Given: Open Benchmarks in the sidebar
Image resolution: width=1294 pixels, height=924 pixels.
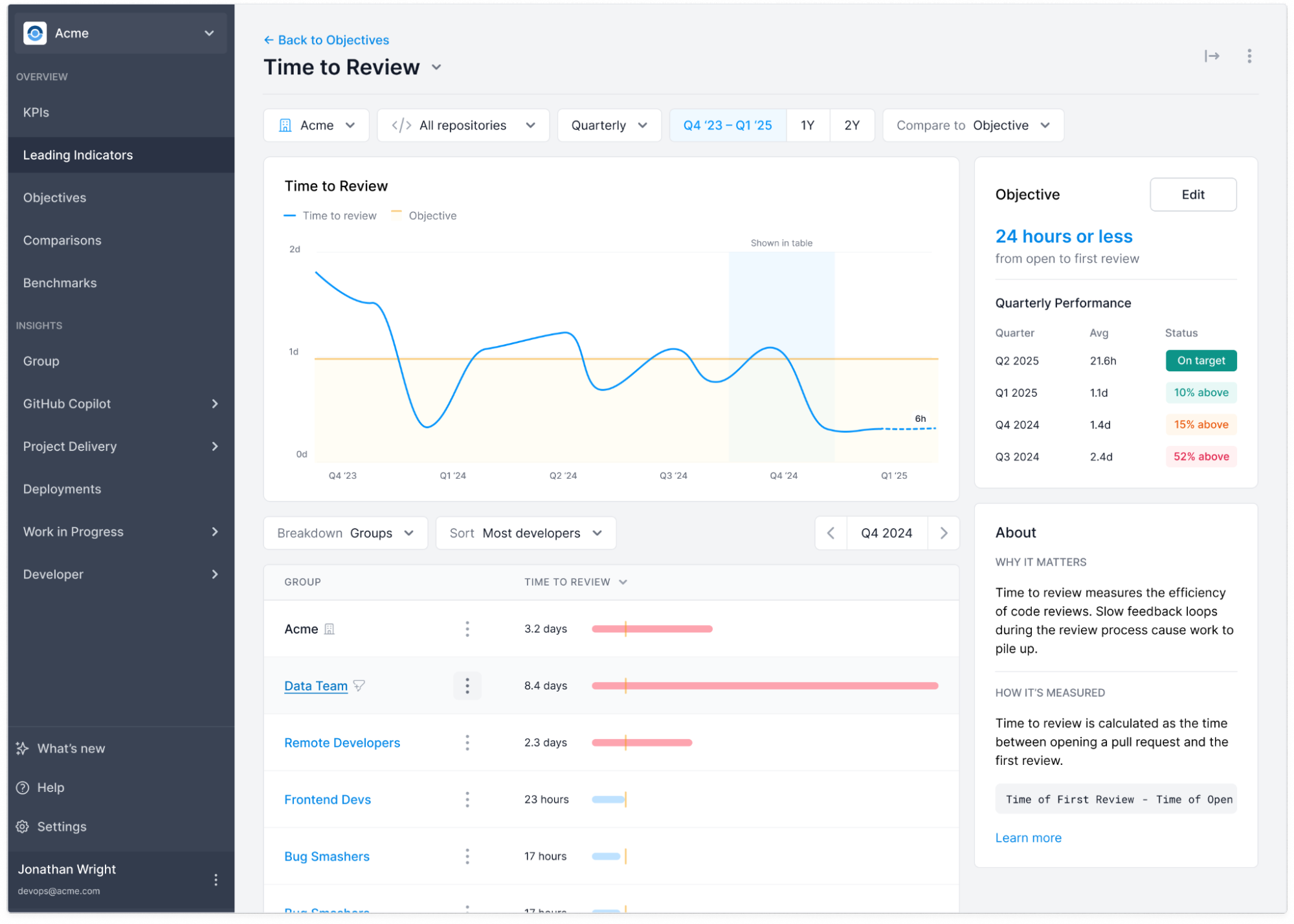Looking at the screenshot, I should (x=60, y=283).
